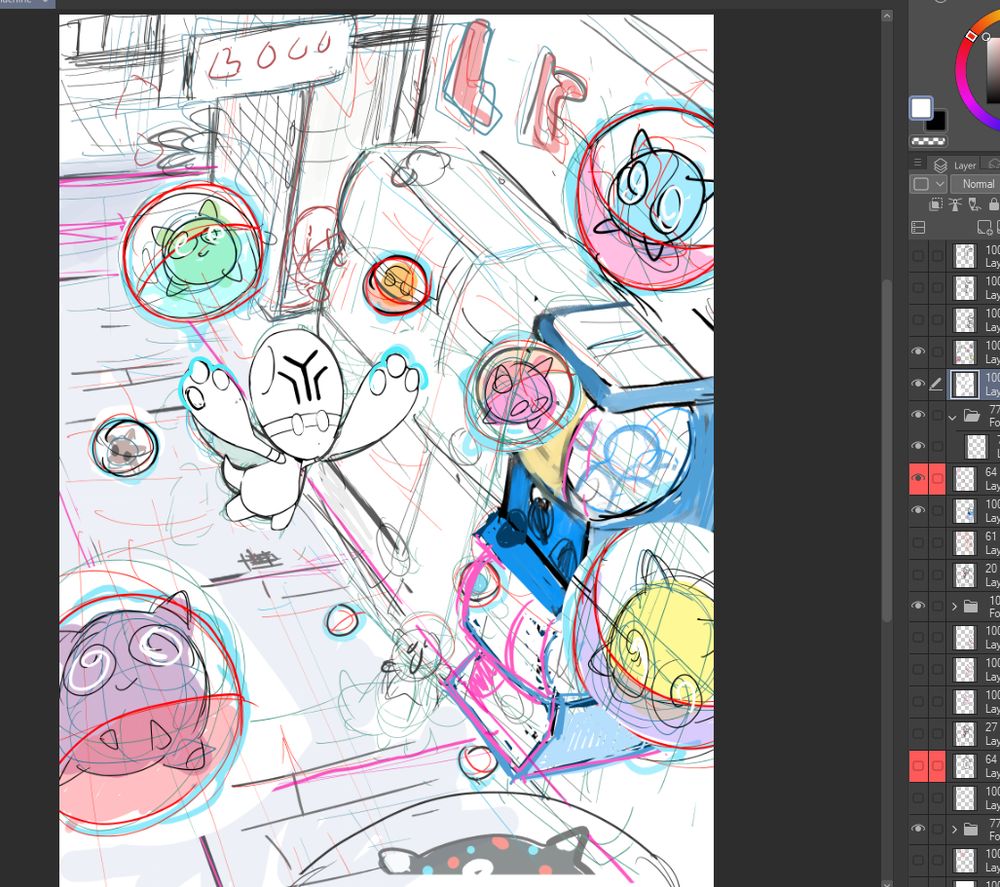Click the '27' opacity value text
The width and height of the screenshot is (1000, 887).
tap(991, 727)
